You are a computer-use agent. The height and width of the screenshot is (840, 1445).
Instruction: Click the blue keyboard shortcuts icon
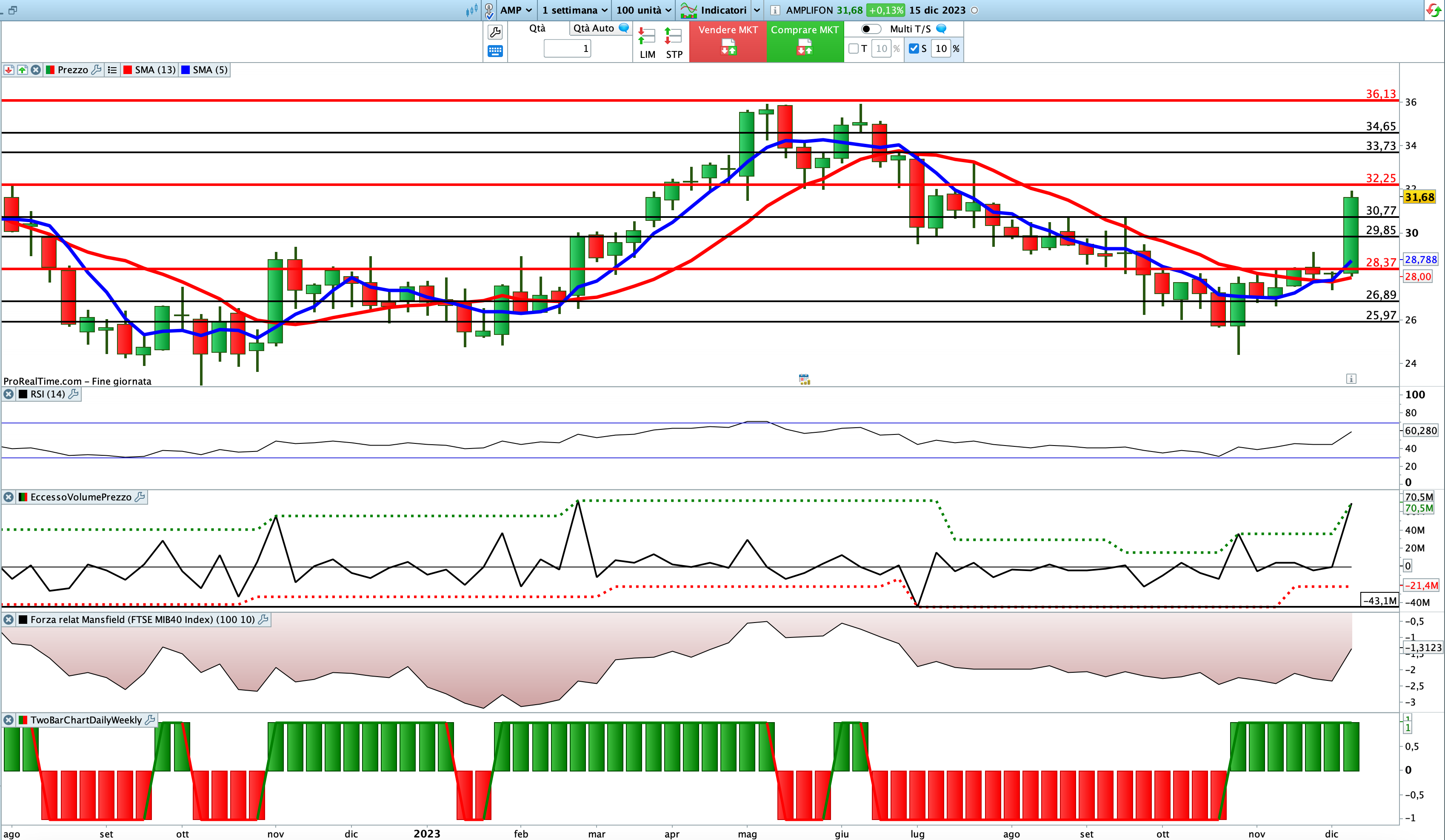495,51
